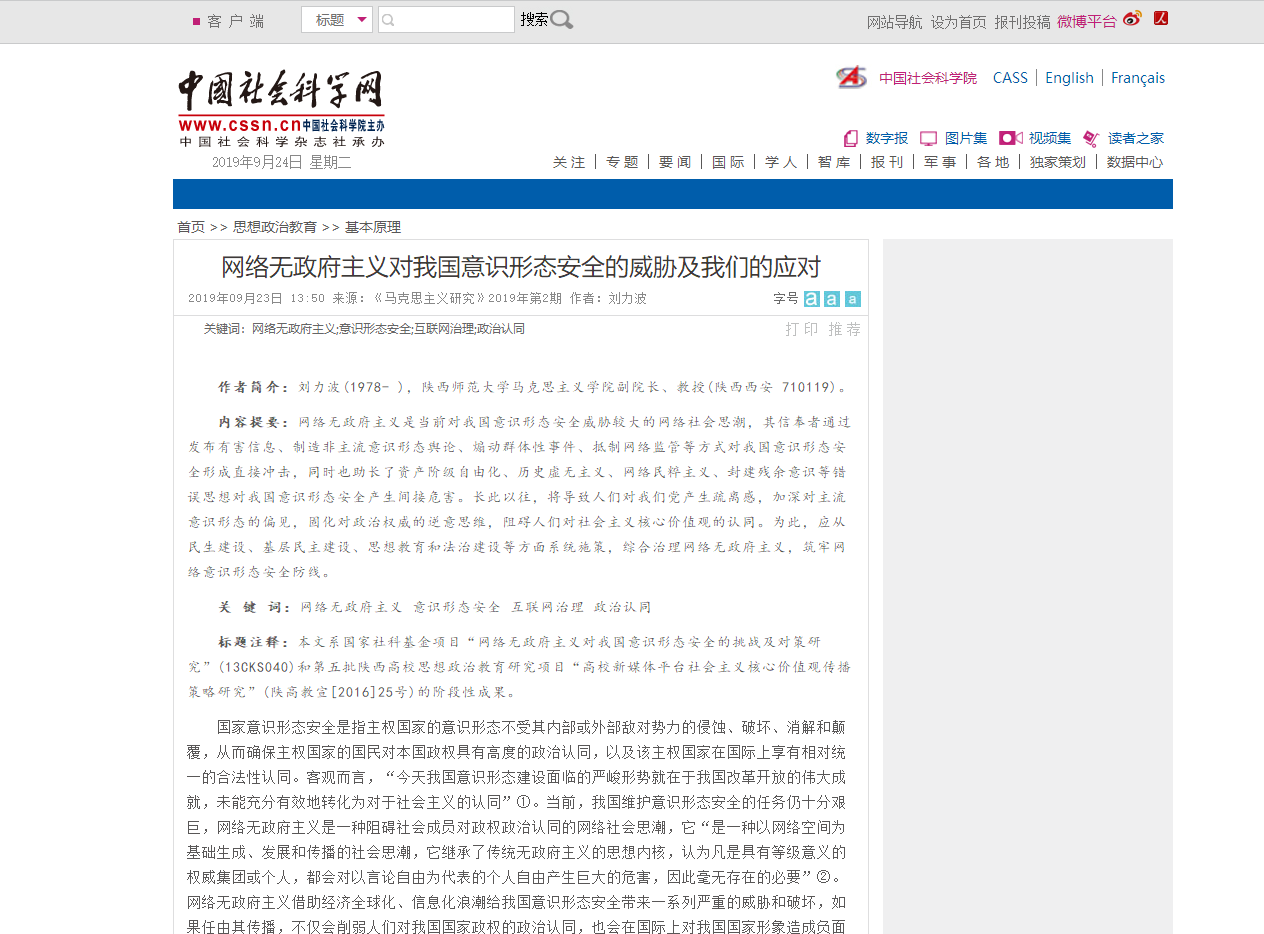
Task: Click the 打印 print link
Action: click(x=801, y=329)
